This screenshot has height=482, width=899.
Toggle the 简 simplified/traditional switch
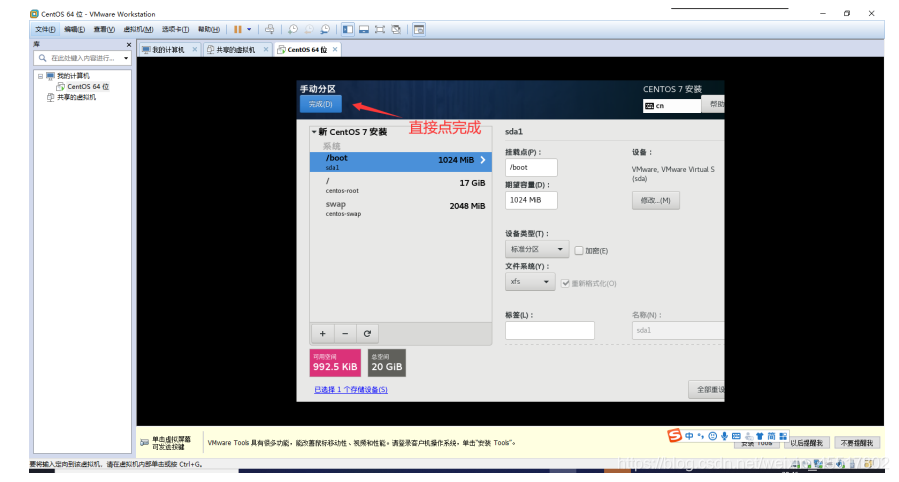click(771, 436)
